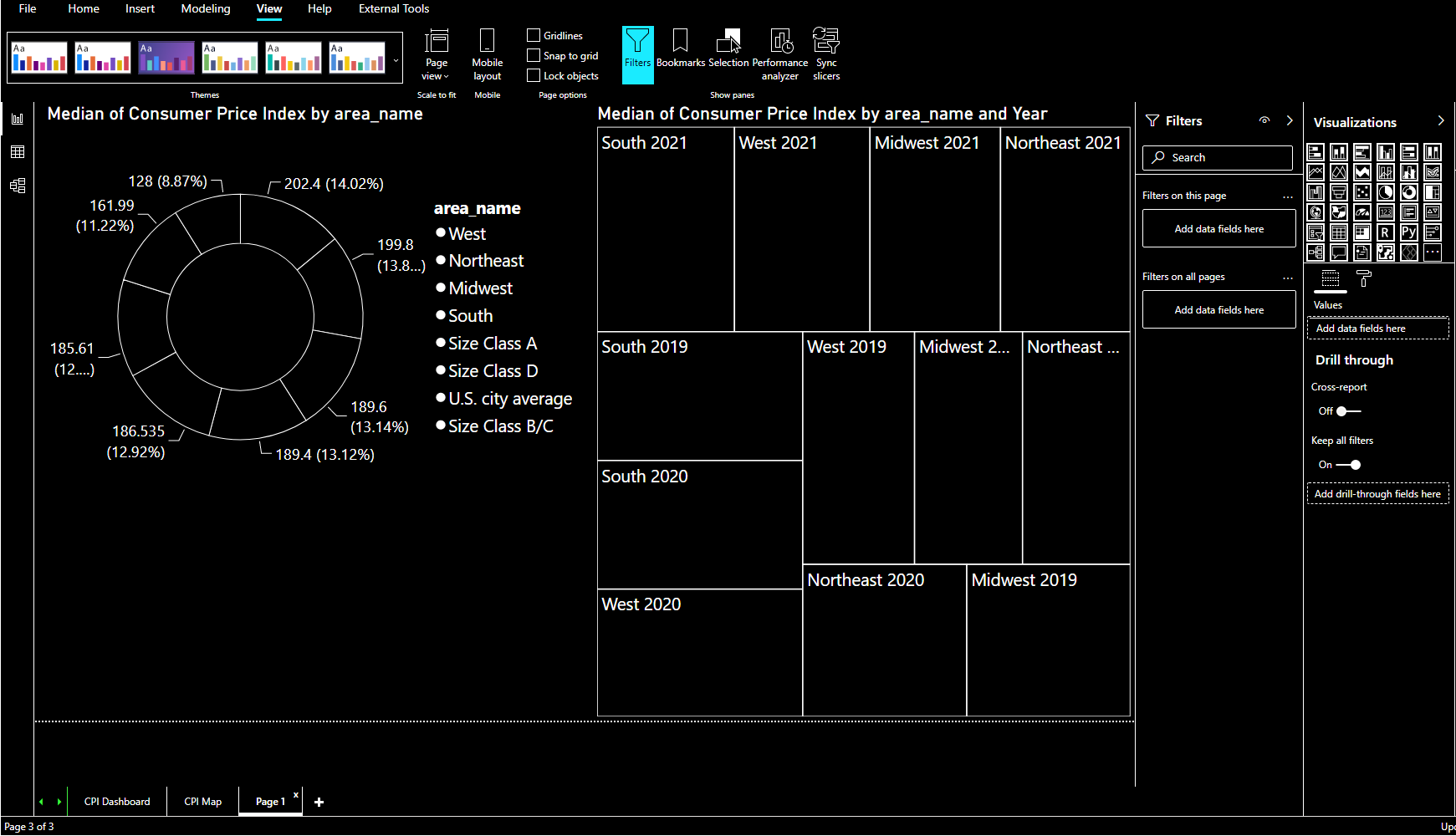Image resolution: width=1456 pixels, height=836 pixels.
Task: Open the Filters pane button in ribbon
Action: [x=637, y=54]
